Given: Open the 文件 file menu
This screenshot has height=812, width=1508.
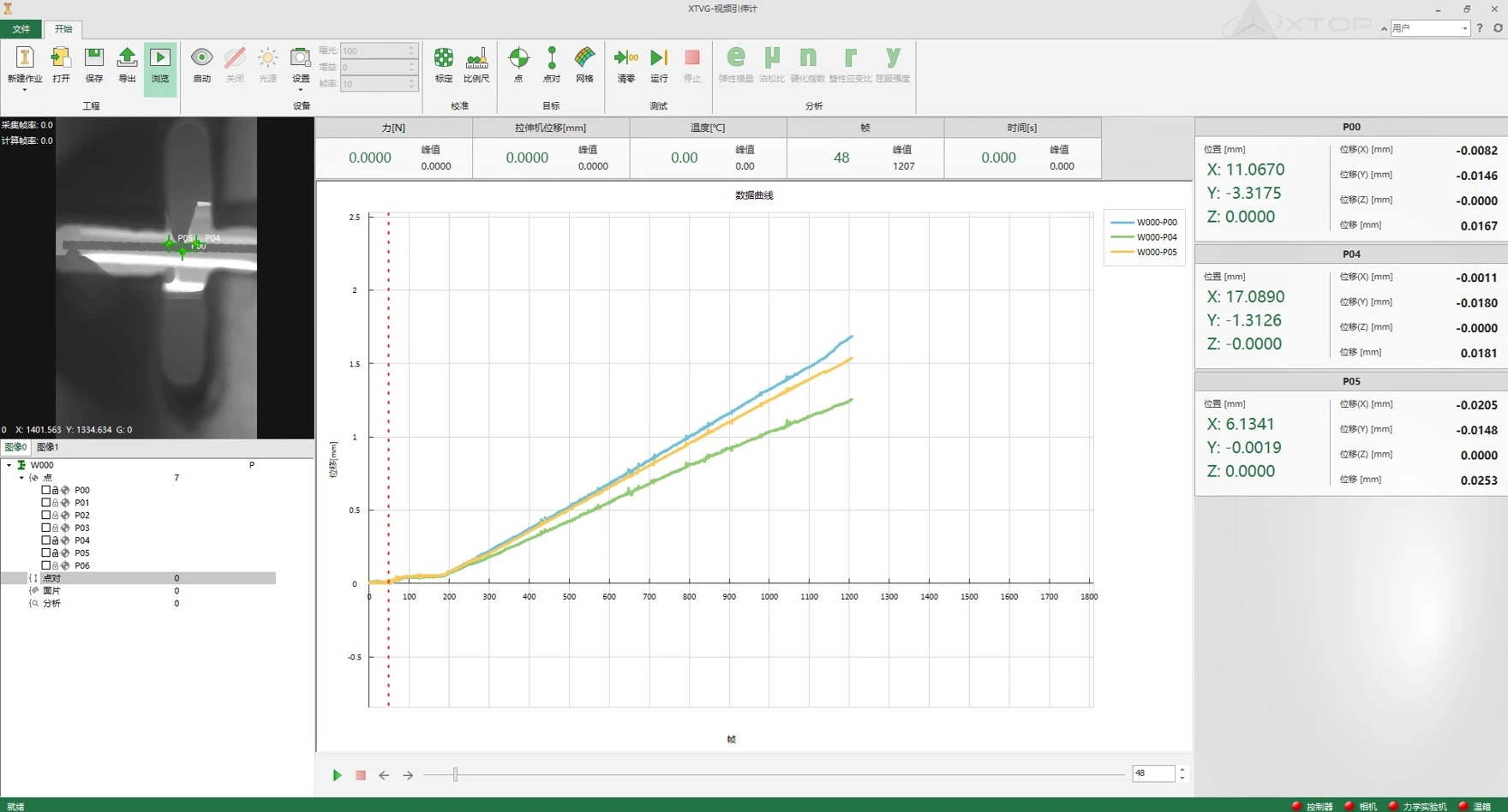Looking at the screenshot, I should [21, 29].
